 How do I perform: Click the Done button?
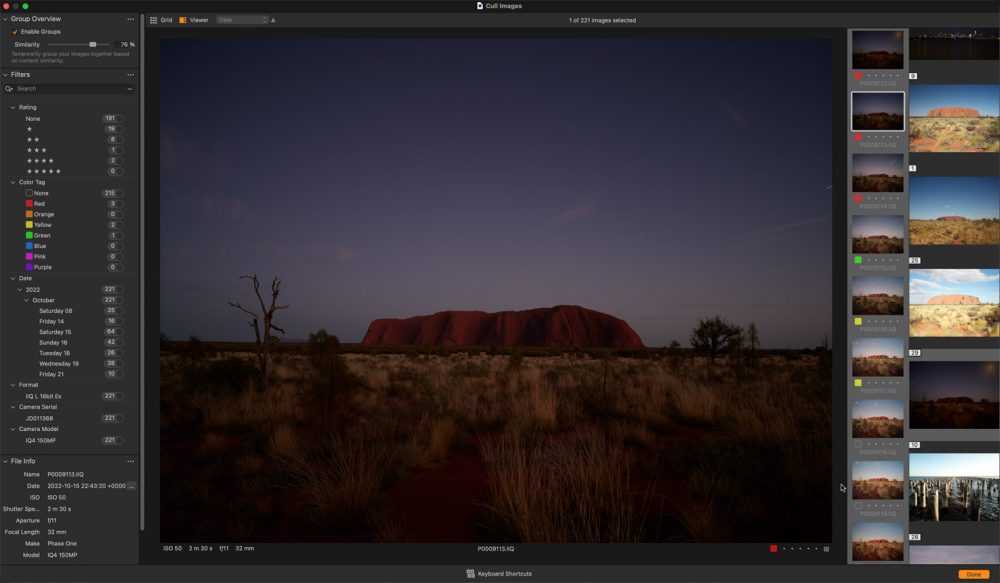pyautogui.click(x=973, y=573)
